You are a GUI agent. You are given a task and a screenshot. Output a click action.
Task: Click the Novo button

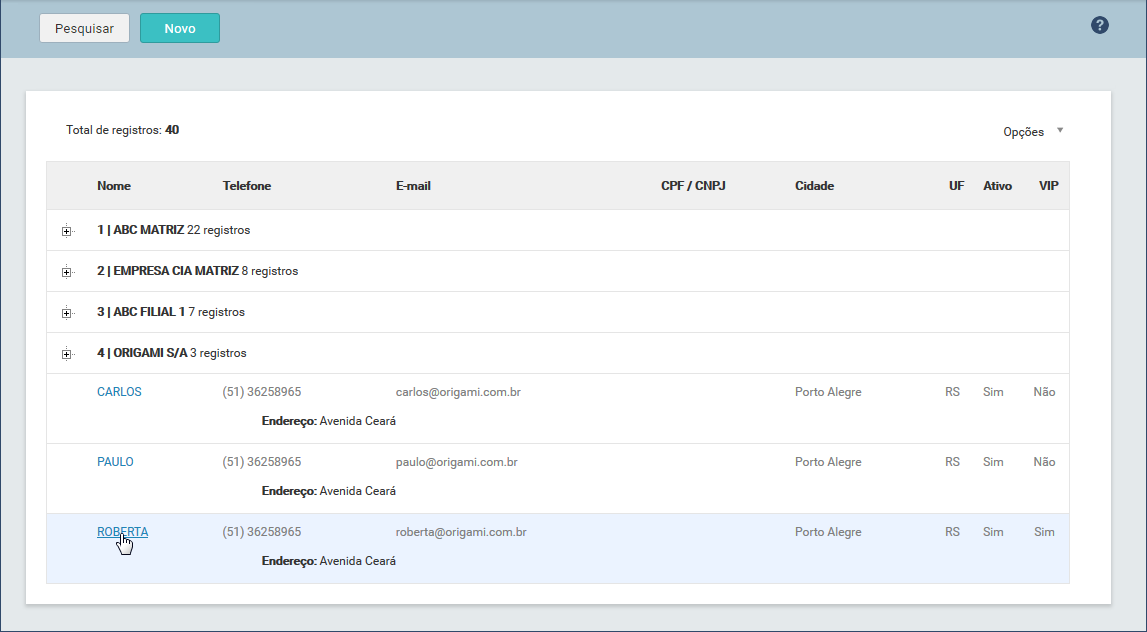pyautogui.click(x=180, y=29)
